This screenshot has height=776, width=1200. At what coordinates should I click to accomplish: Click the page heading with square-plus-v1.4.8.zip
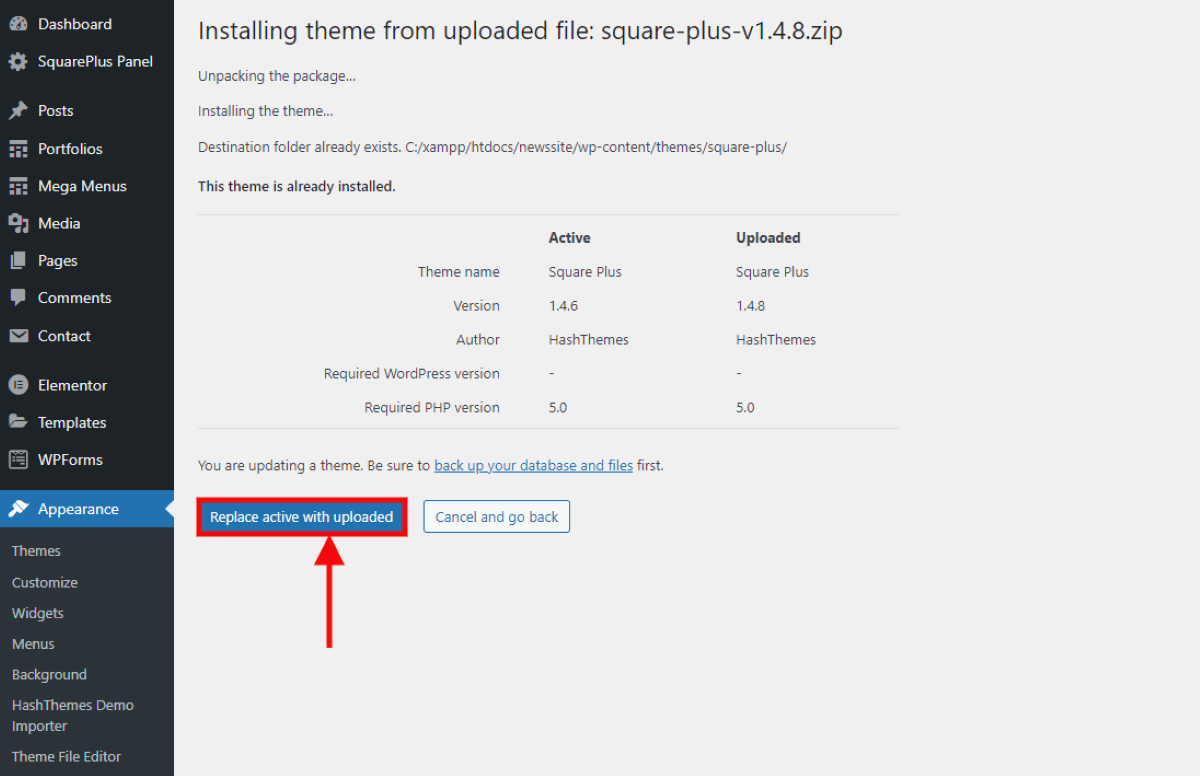click(x=520, y=31)
